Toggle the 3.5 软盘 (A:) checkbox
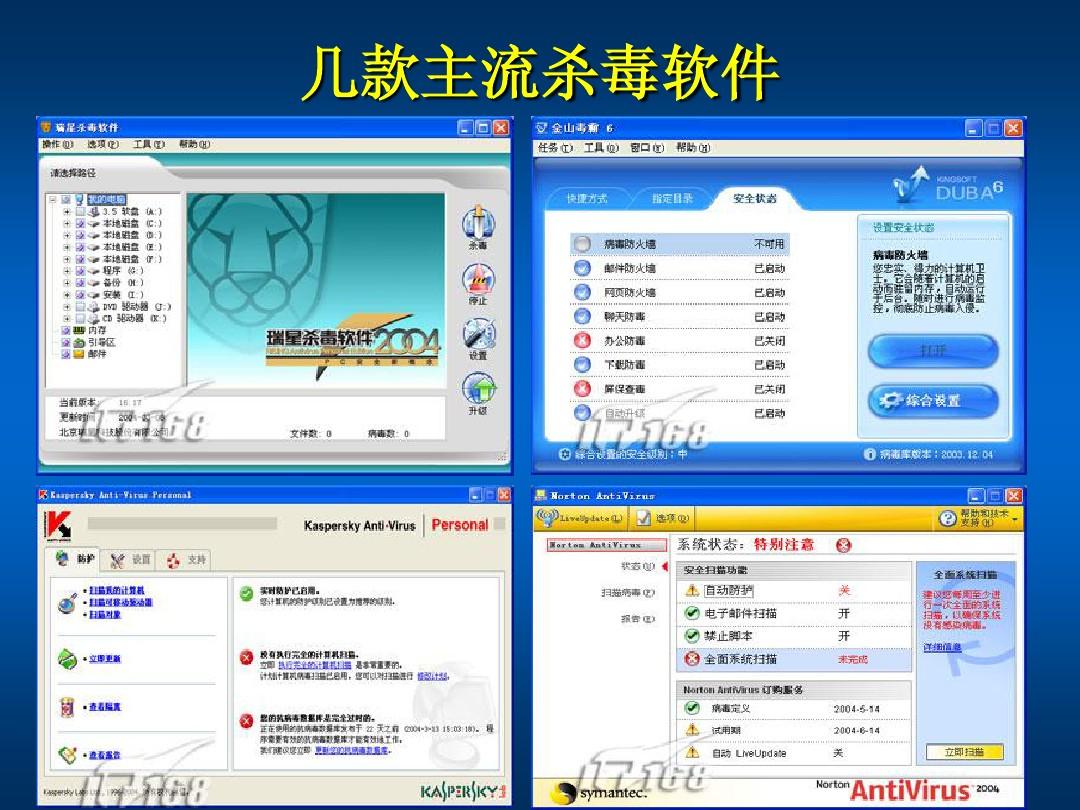This screenshot has width=1080, height=810. 81,211
